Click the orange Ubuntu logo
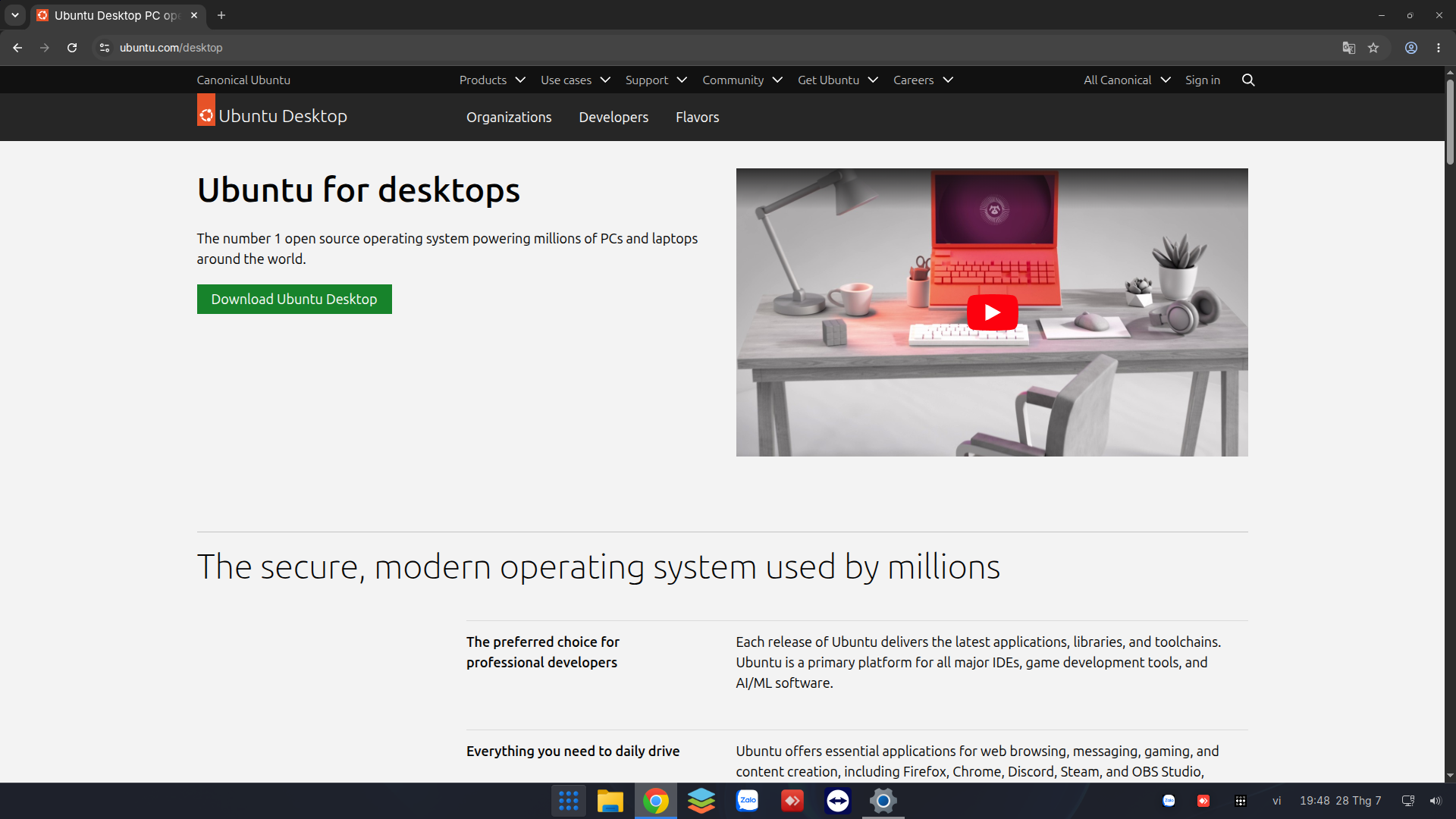This screenshot has height=819, width=1456. (x=206, y=110)
